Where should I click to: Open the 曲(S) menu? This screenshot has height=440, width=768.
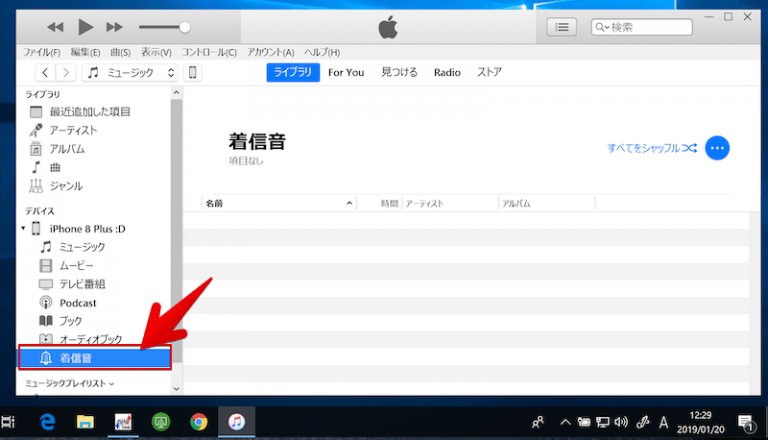tap(120, 52)
